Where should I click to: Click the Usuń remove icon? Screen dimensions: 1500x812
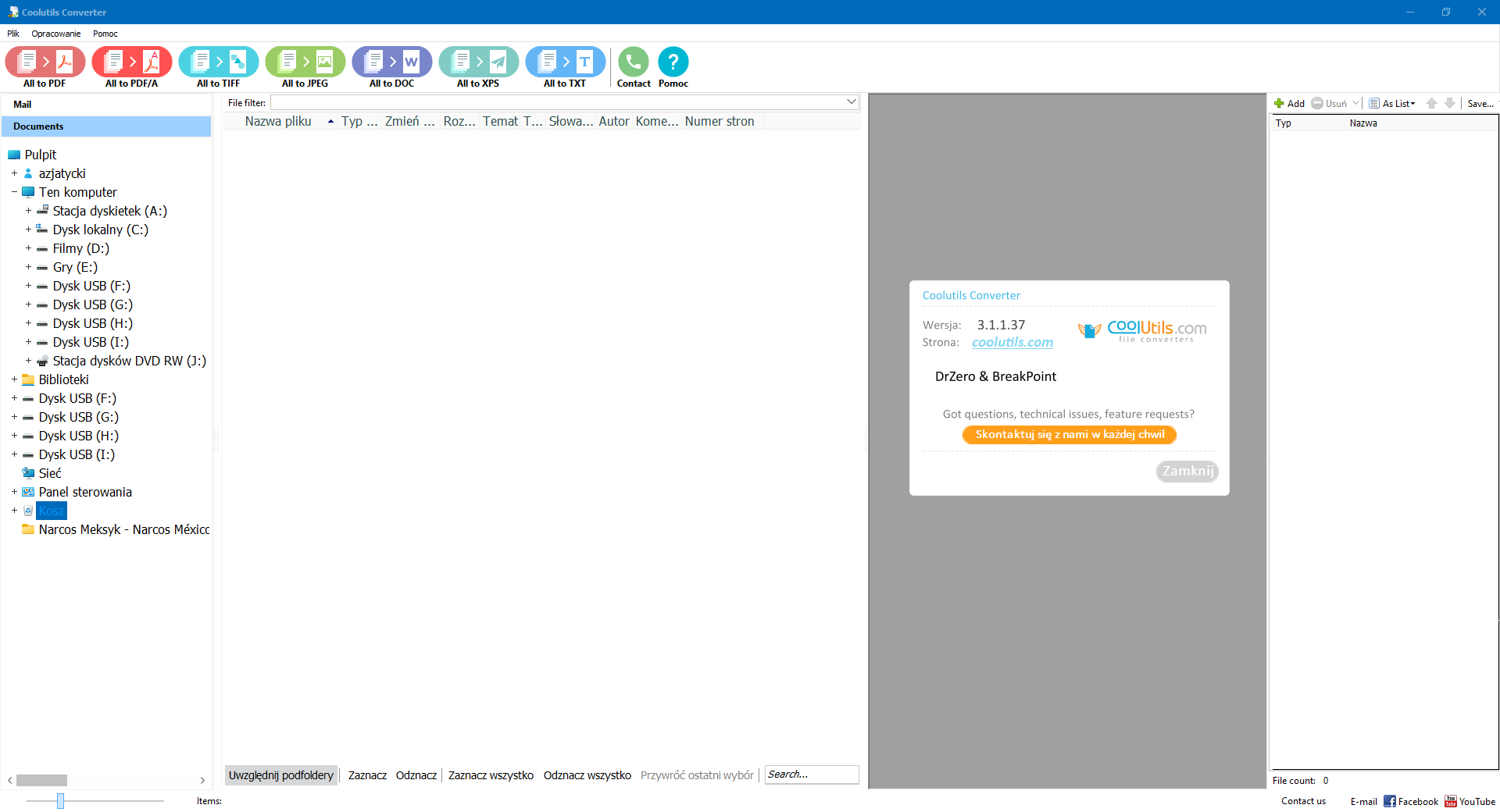tap(1317, 103)
